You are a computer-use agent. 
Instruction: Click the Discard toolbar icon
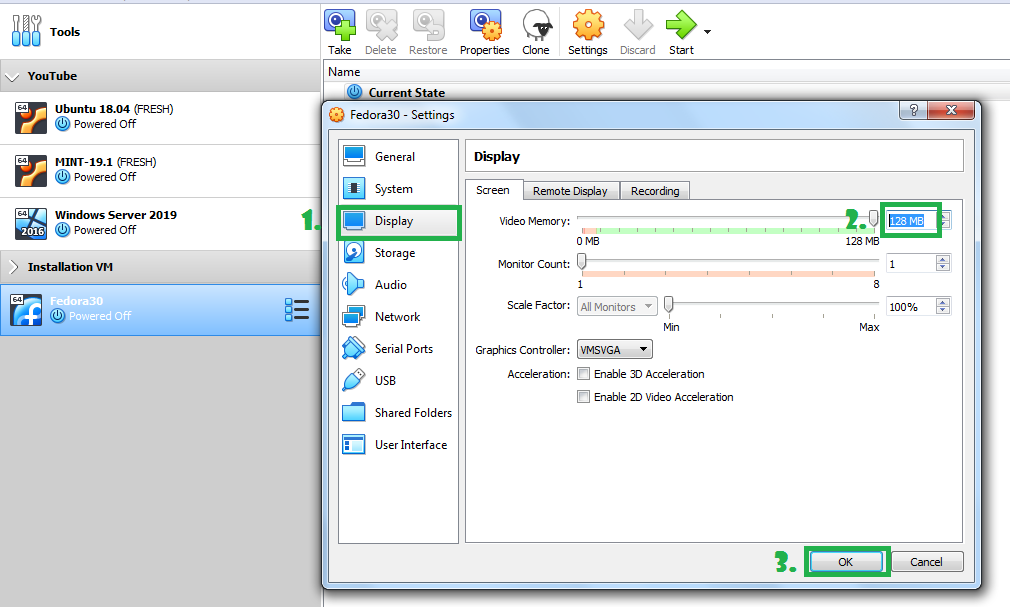pos(638,26)
